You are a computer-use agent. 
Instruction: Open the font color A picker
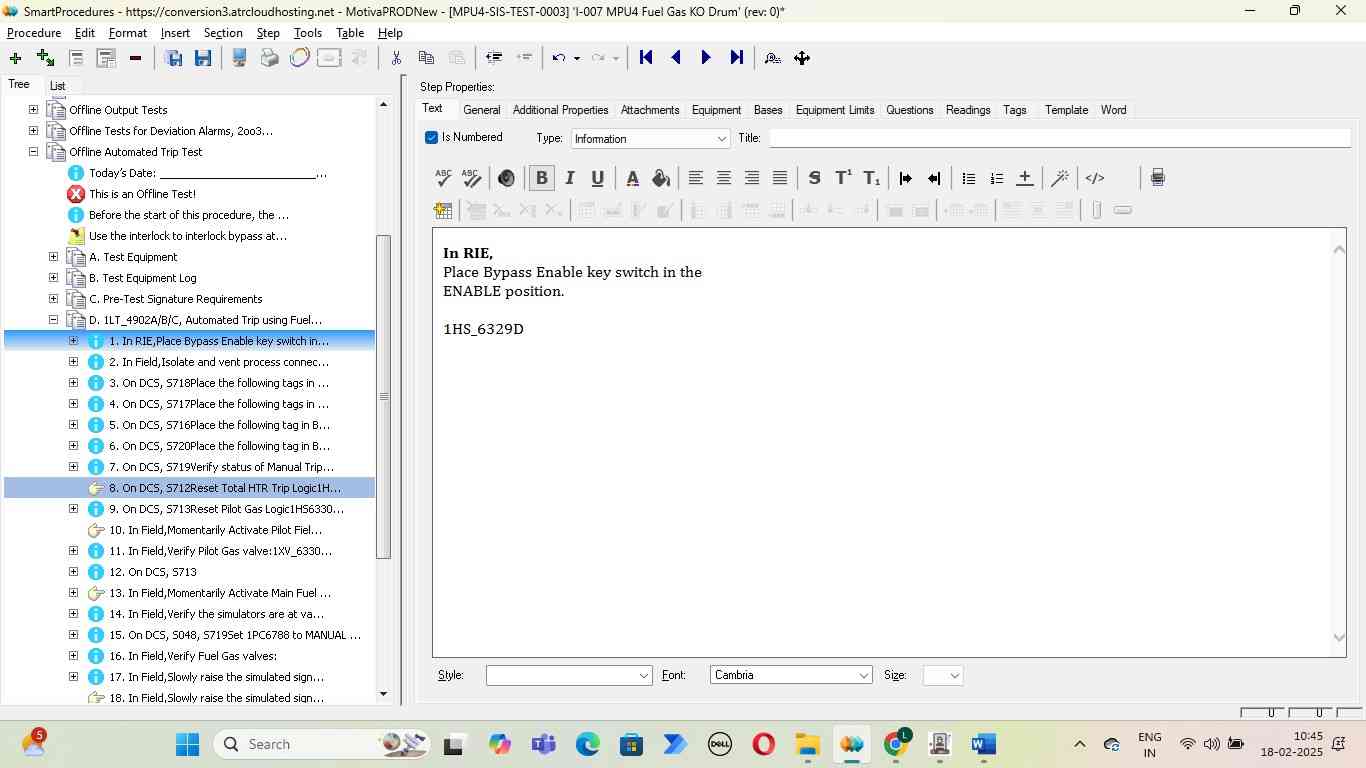632,178
